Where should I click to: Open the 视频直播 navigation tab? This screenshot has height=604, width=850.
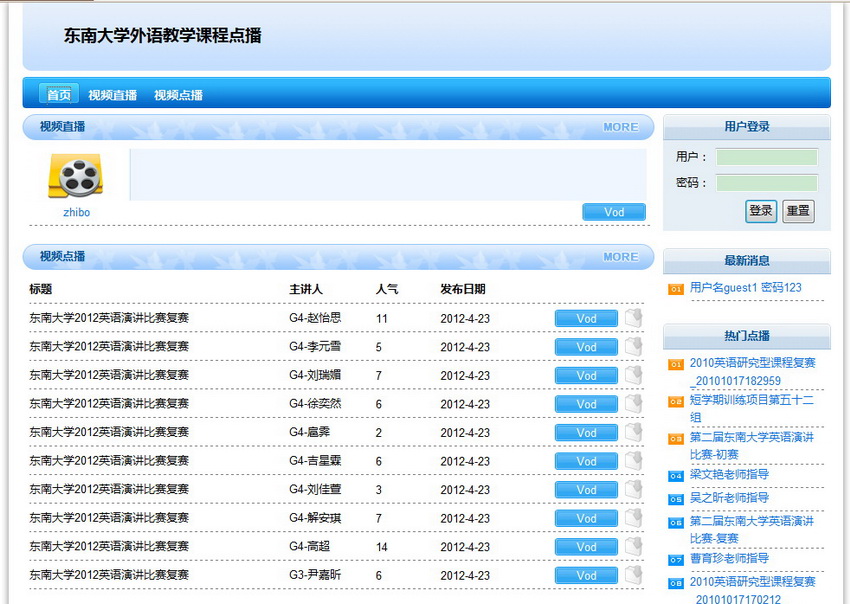(x=113, y=95)
